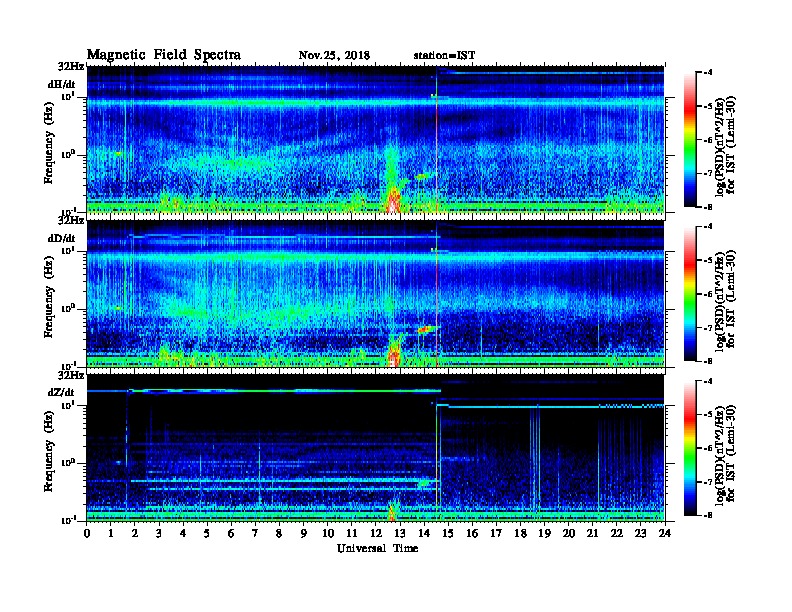Click the hour 10 tick label
Screen dimensions: 792x612
[x=328, y=534]
